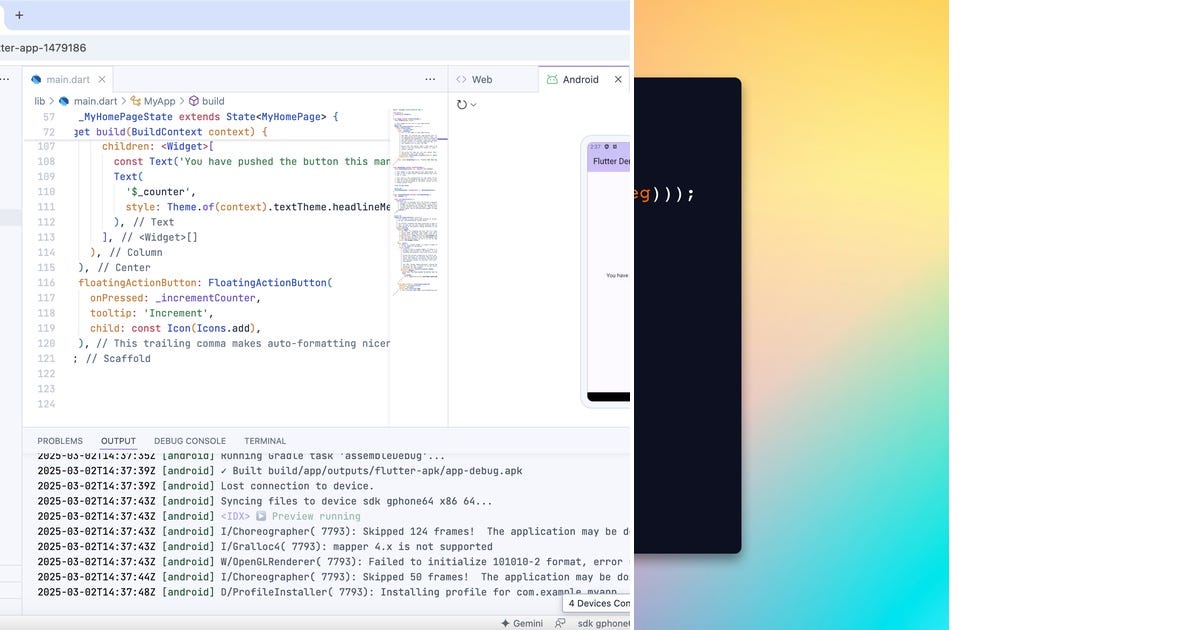This screenshot has width=1200, height=630.
Task: Click the Gemini sparkle icon in status bar
Action: [x=505, y=623]
